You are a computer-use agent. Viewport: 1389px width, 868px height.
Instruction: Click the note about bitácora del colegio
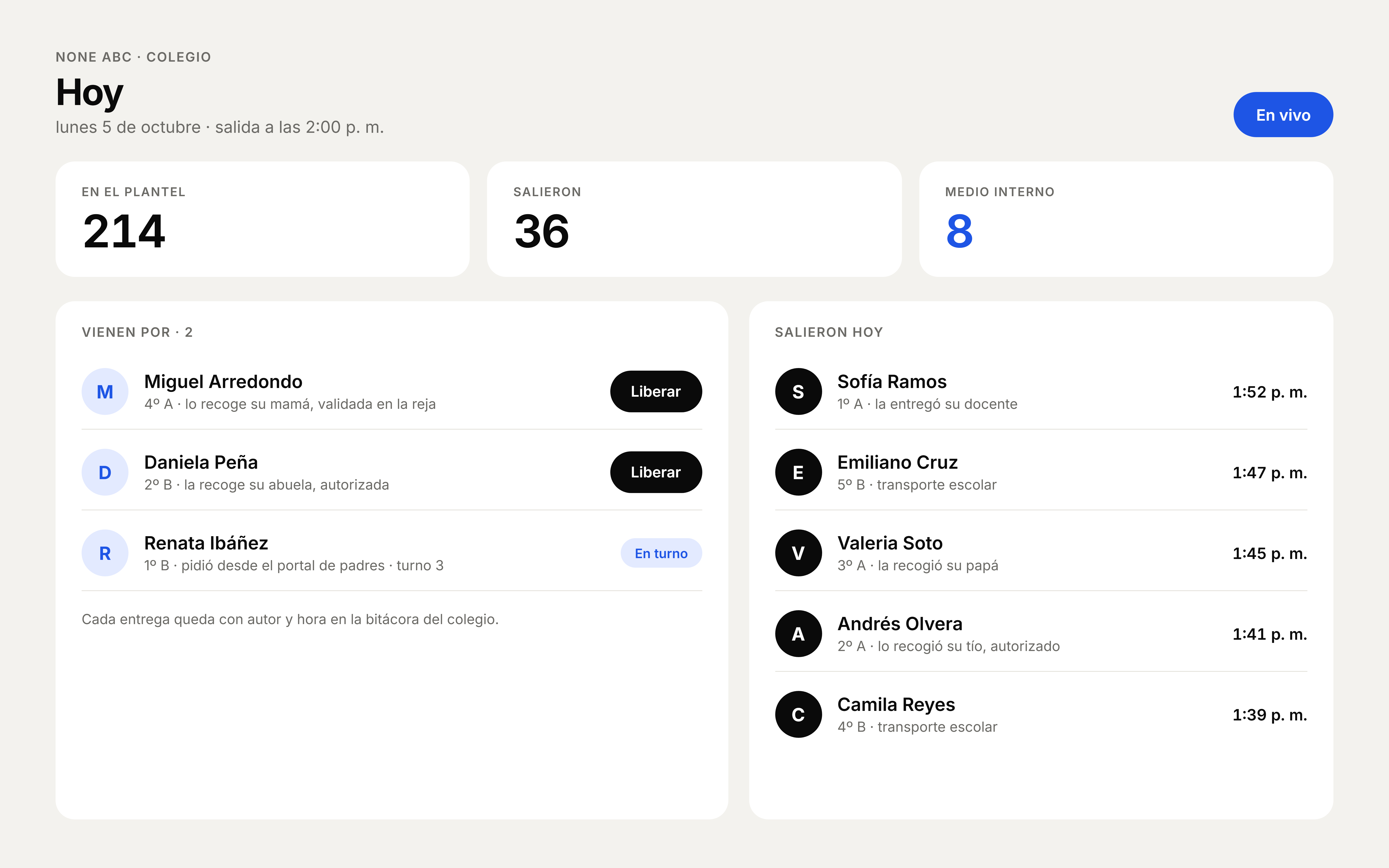coord(290,619)
